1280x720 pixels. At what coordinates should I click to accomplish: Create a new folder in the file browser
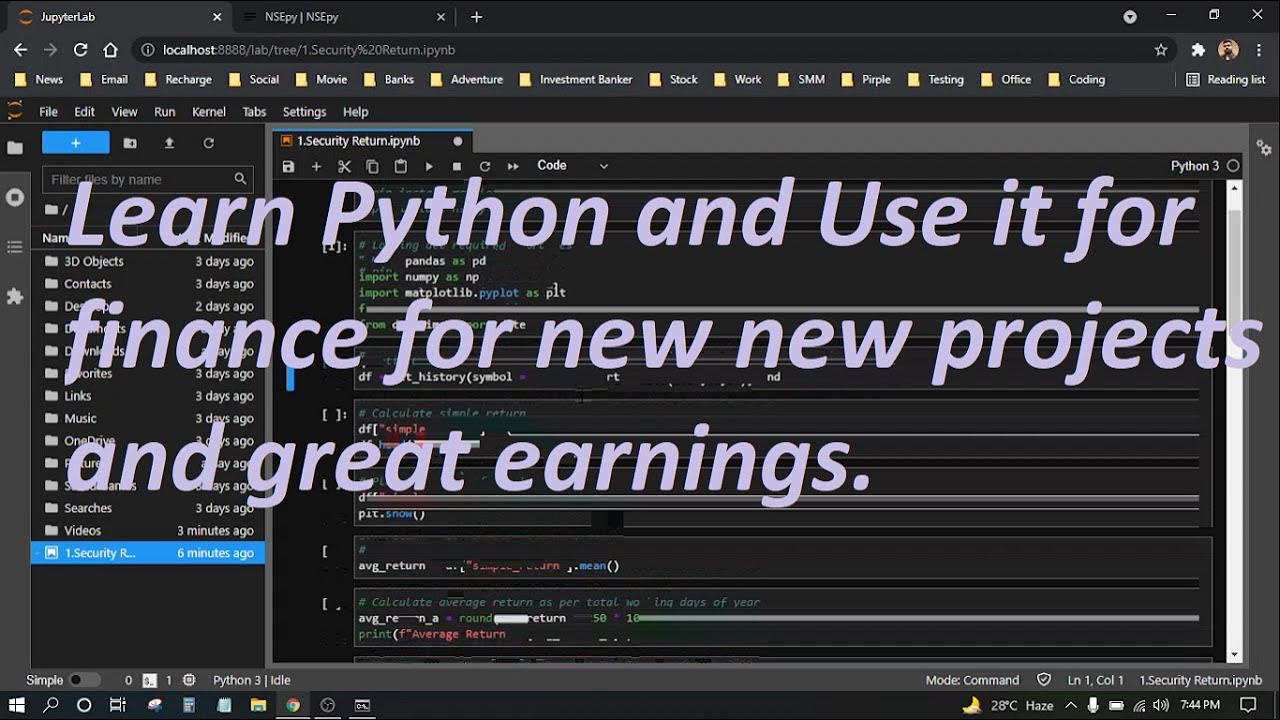pos(130,143)
